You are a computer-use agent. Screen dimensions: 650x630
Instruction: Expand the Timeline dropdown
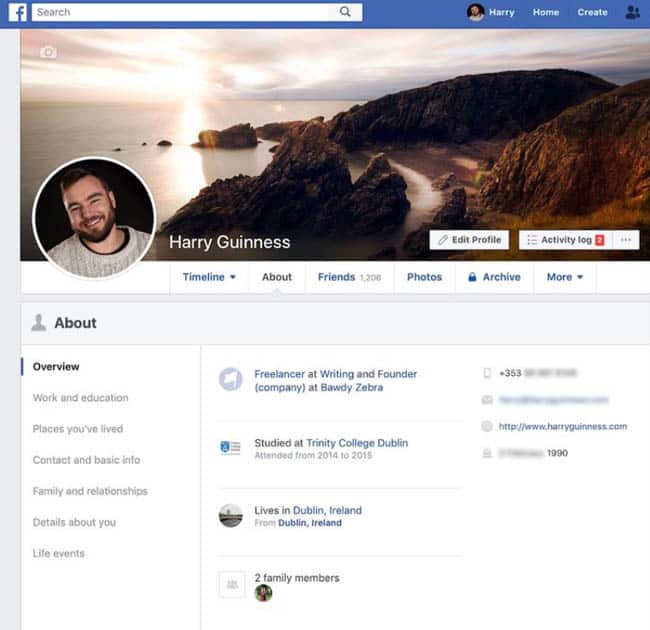(209, 277)
